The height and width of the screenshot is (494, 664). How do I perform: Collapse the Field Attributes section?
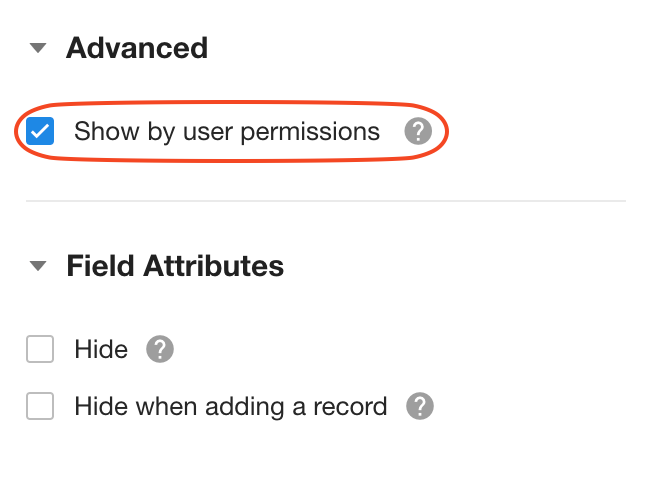point(38,267)
